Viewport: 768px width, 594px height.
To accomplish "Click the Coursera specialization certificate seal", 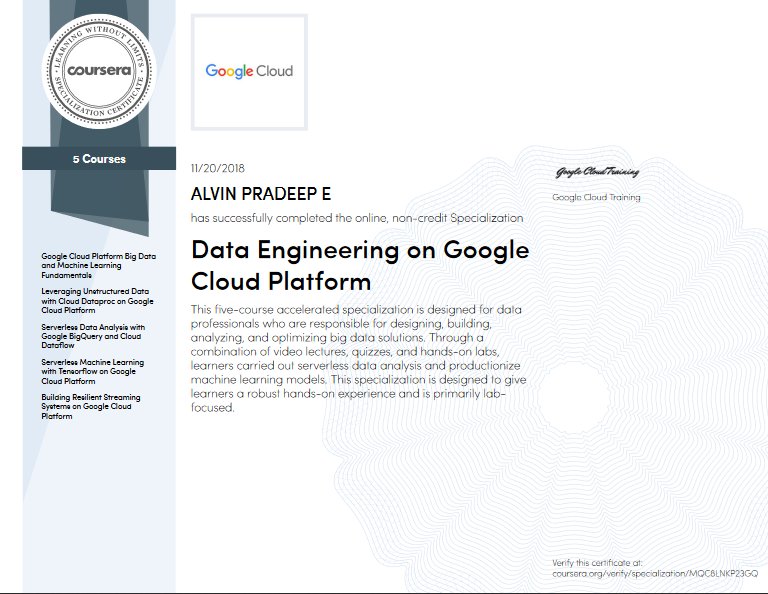I will pyautogui.click(x=99, y=71).
